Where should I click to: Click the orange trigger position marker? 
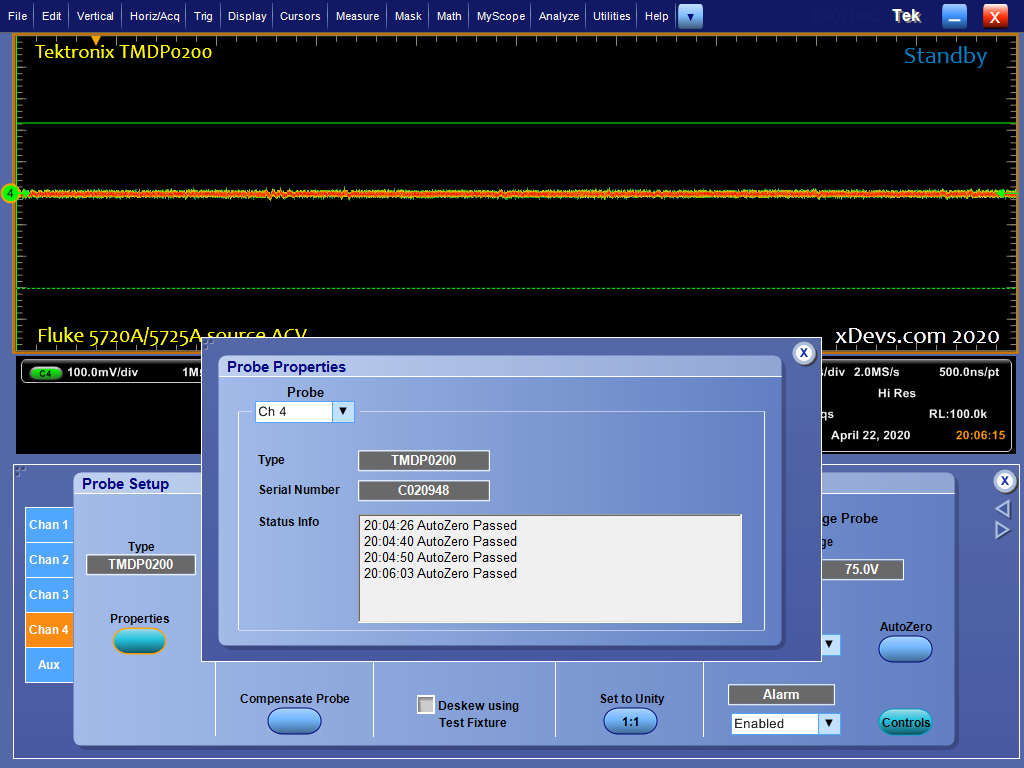tap(96, 40)
